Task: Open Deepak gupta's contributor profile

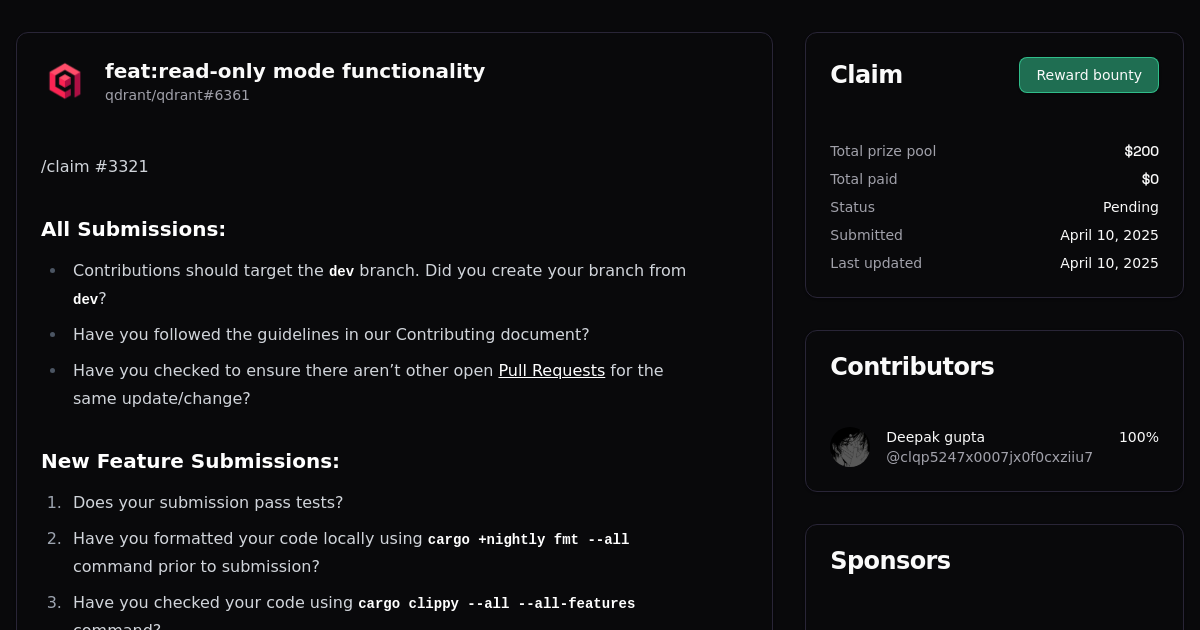Action: [x=935, y=437]
